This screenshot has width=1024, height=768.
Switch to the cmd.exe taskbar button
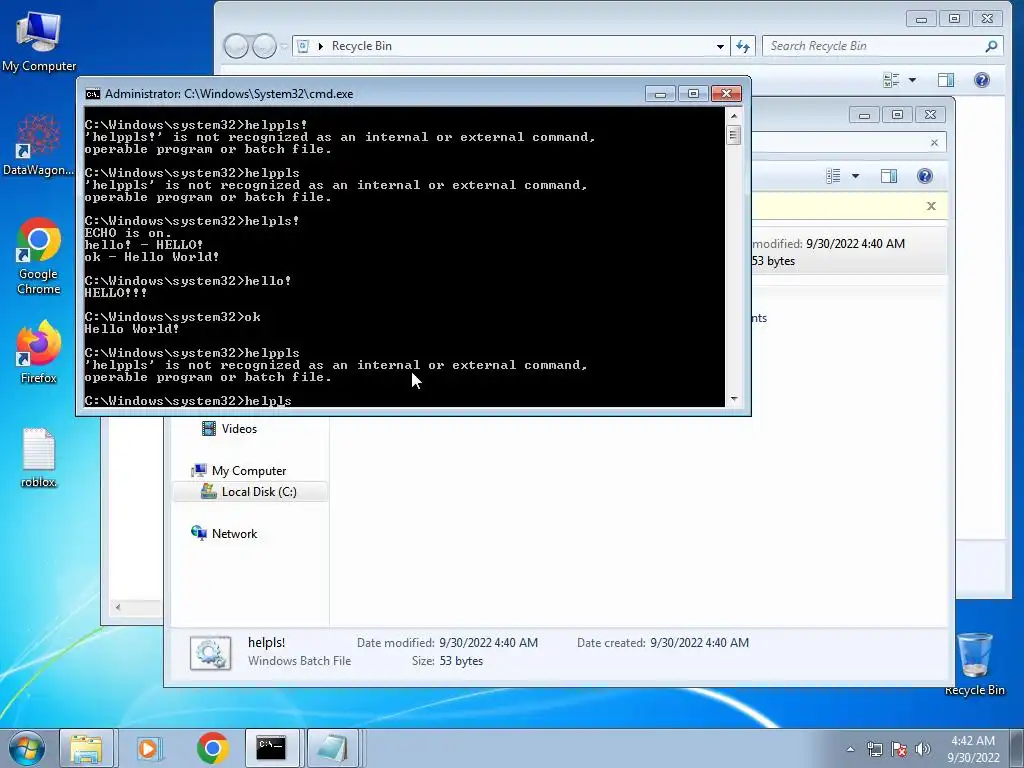click(271, 748)
